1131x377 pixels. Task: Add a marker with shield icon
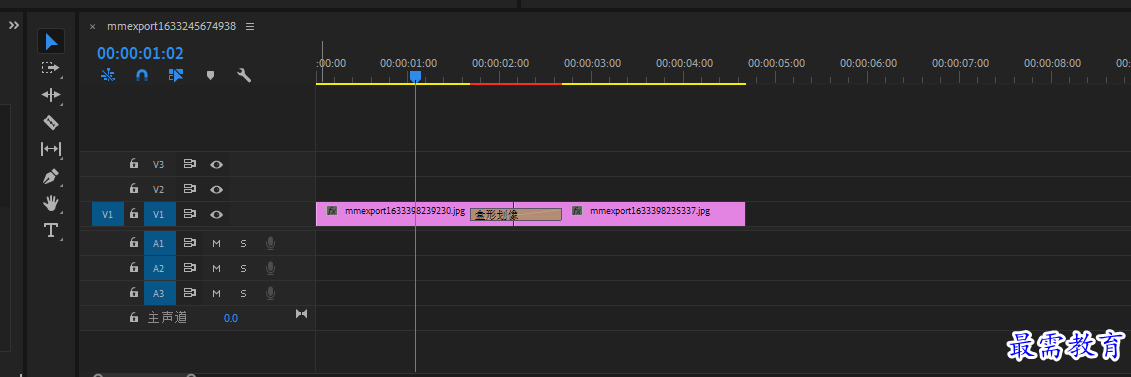click(211, 74)
